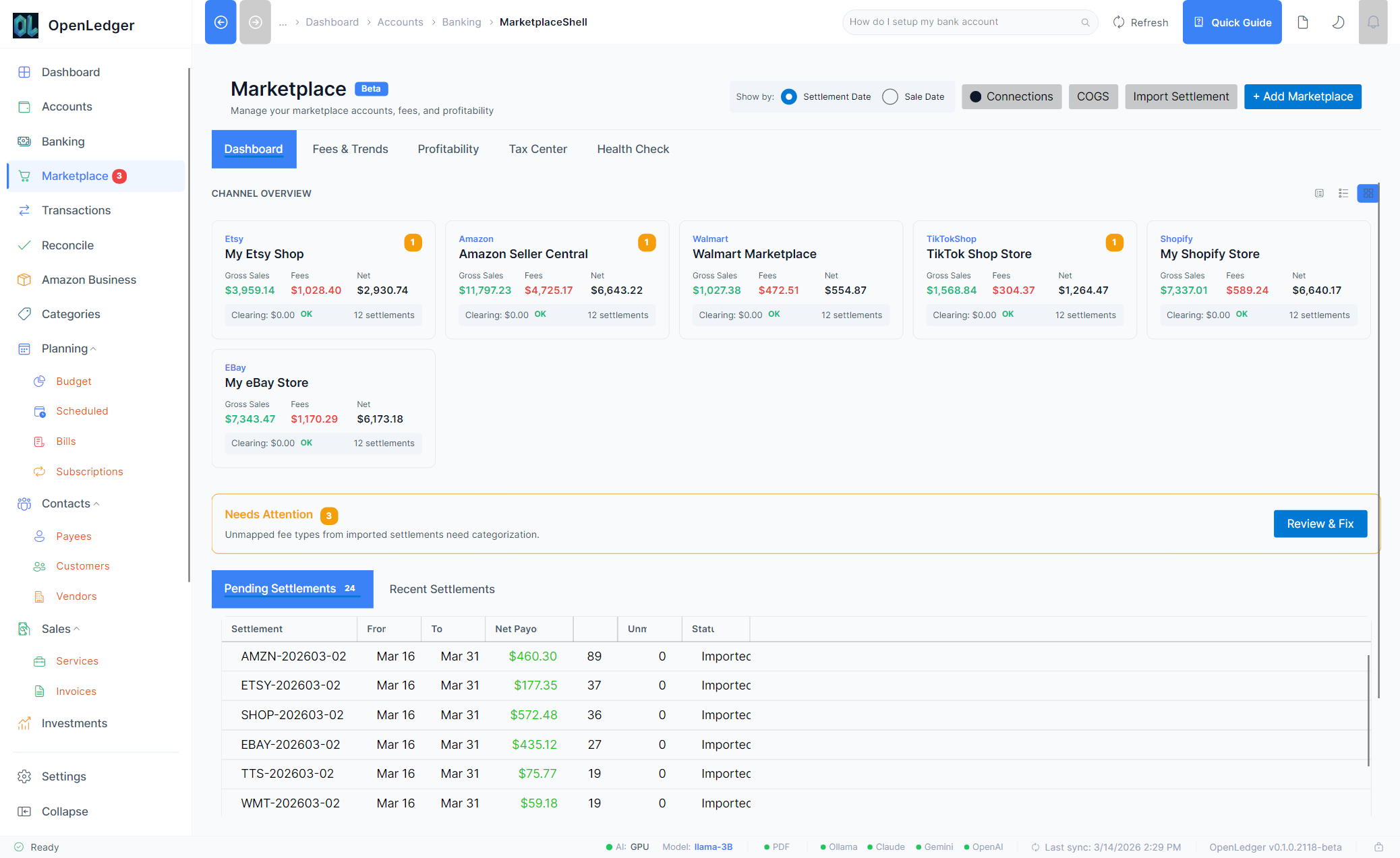
Task: Open the Recent Settlements tab
Action: tap(441, 589)
